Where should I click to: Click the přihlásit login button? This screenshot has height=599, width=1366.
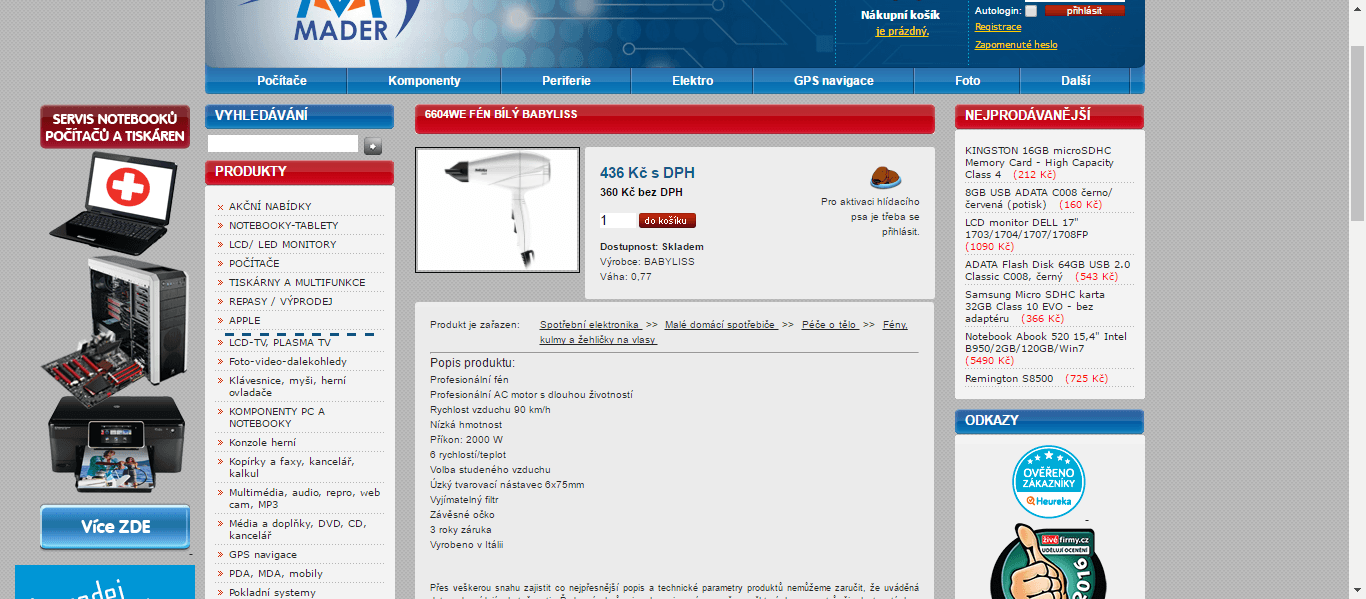coord(1085,10)
